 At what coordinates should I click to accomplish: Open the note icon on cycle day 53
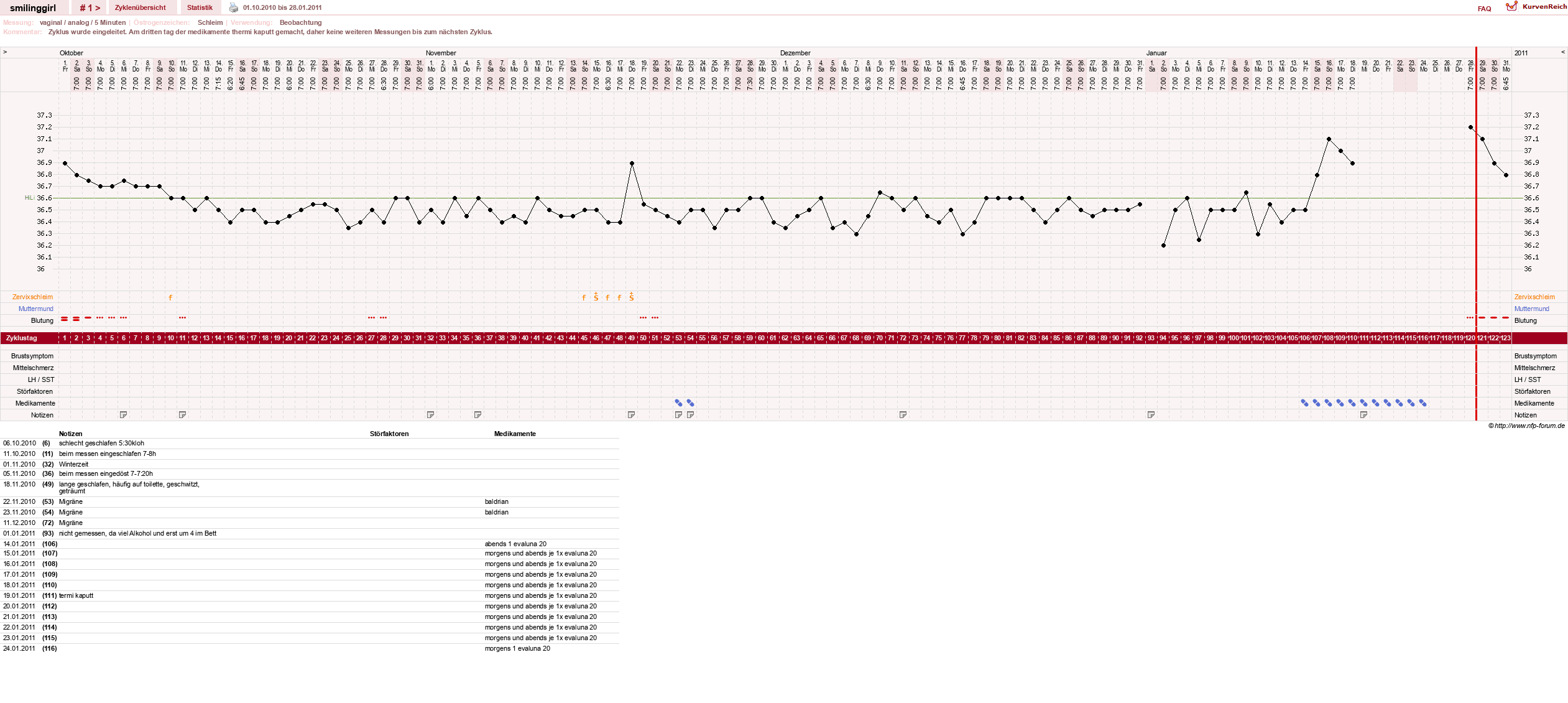678,415
